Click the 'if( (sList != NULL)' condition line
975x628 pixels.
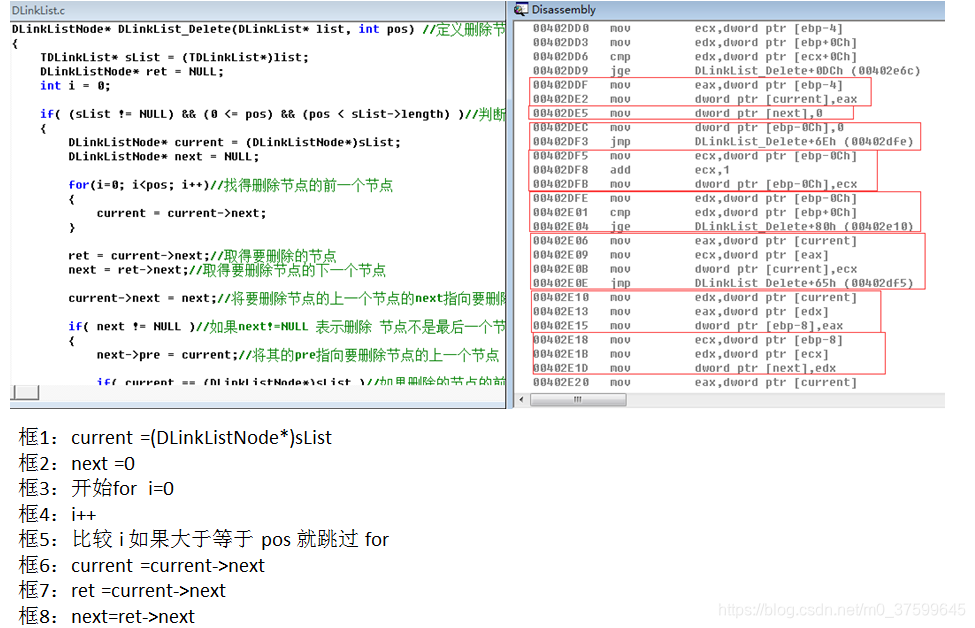tap(272, 114)
